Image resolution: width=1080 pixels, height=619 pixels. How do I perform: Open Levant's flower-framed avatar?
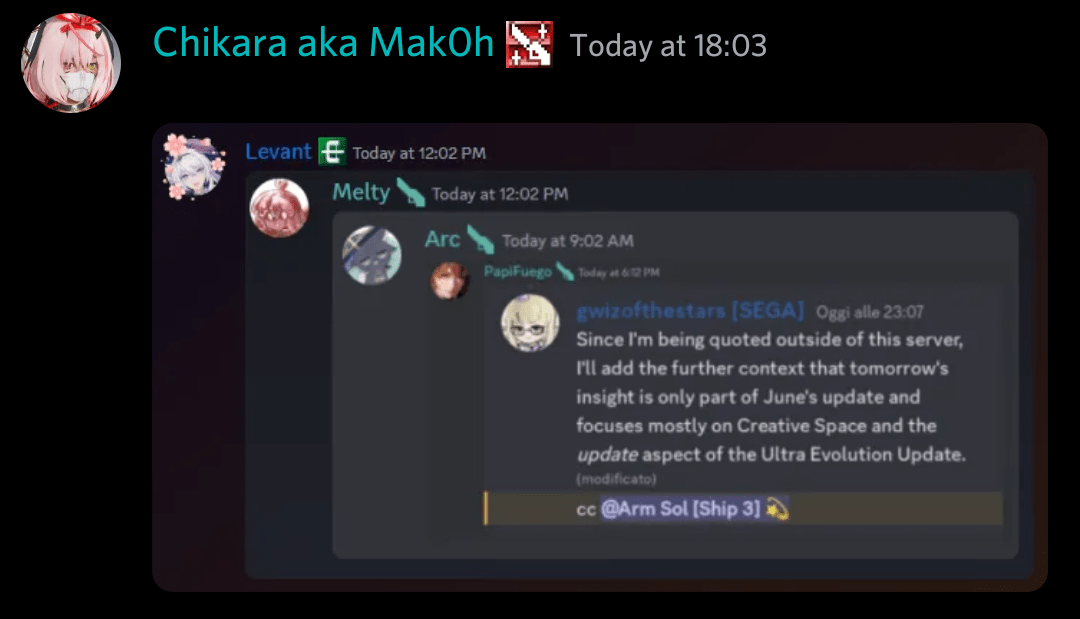tap(194, 167)
